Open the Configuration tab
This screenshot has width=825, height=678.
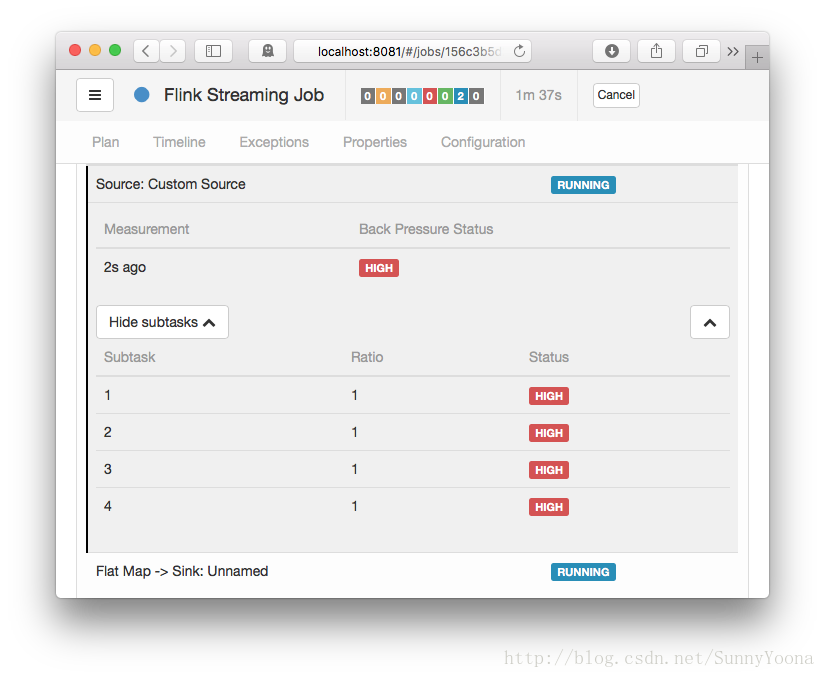(483, 142)
